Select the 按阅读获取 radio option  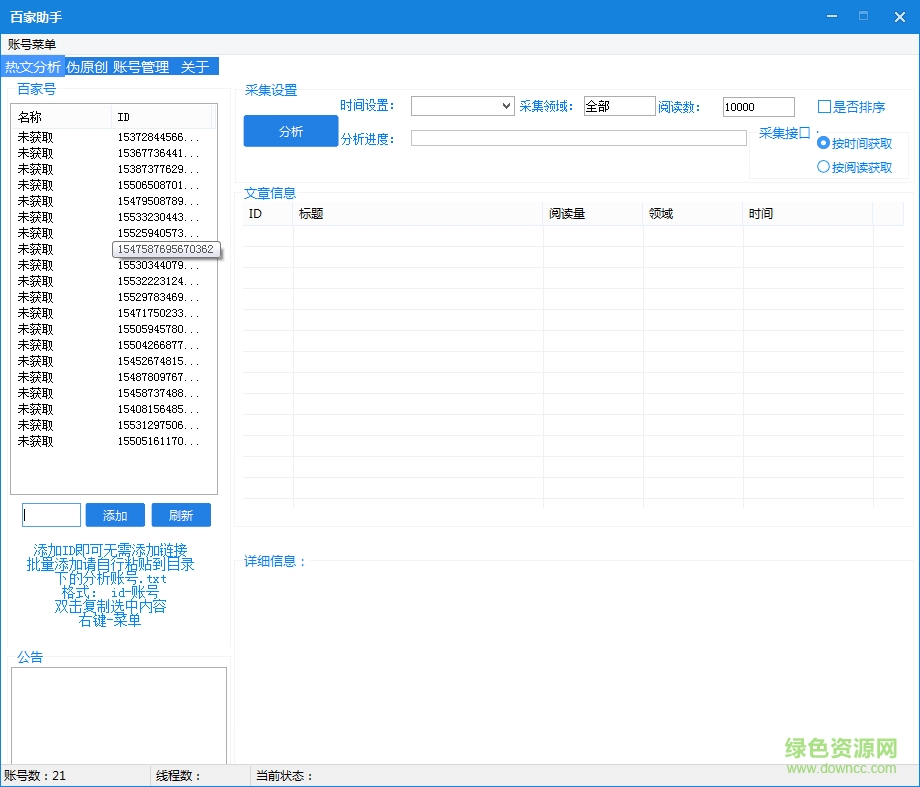point(824,167)
